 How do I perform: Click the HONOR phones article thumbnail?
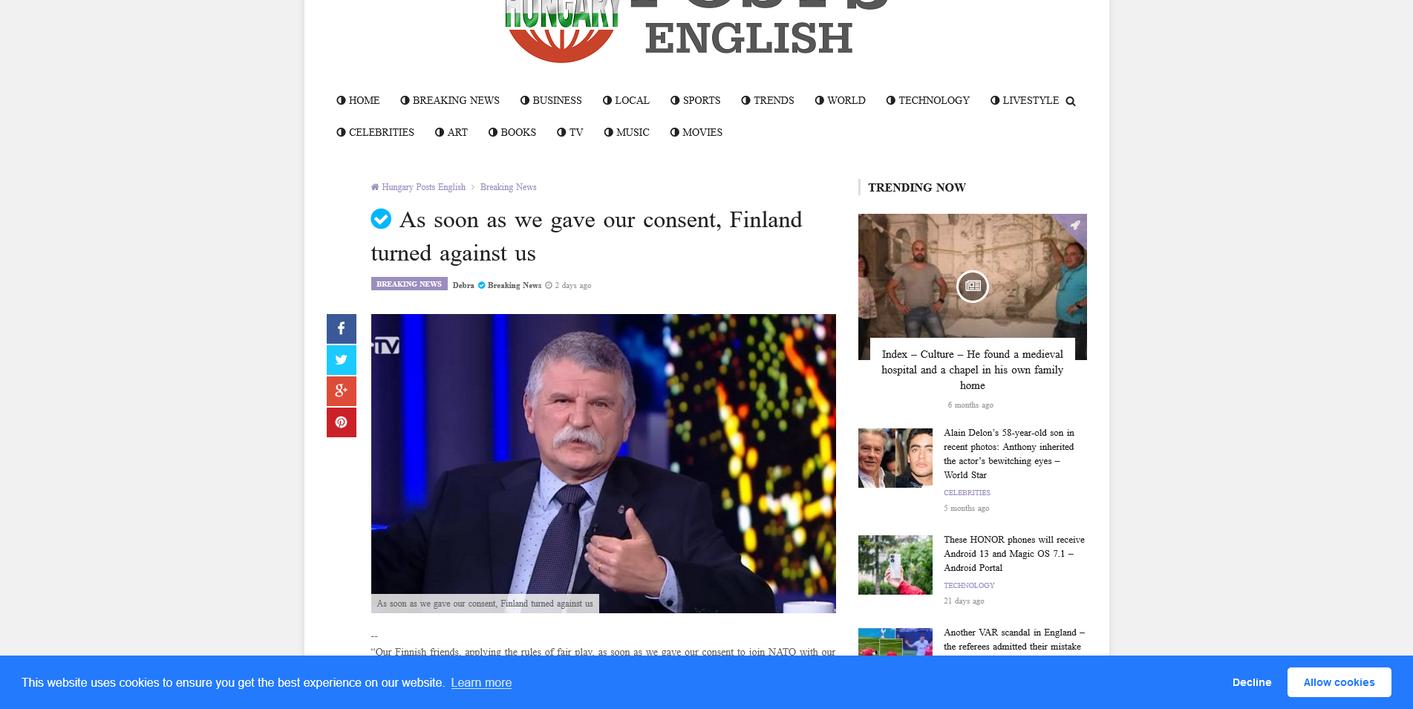coord(895,565)
